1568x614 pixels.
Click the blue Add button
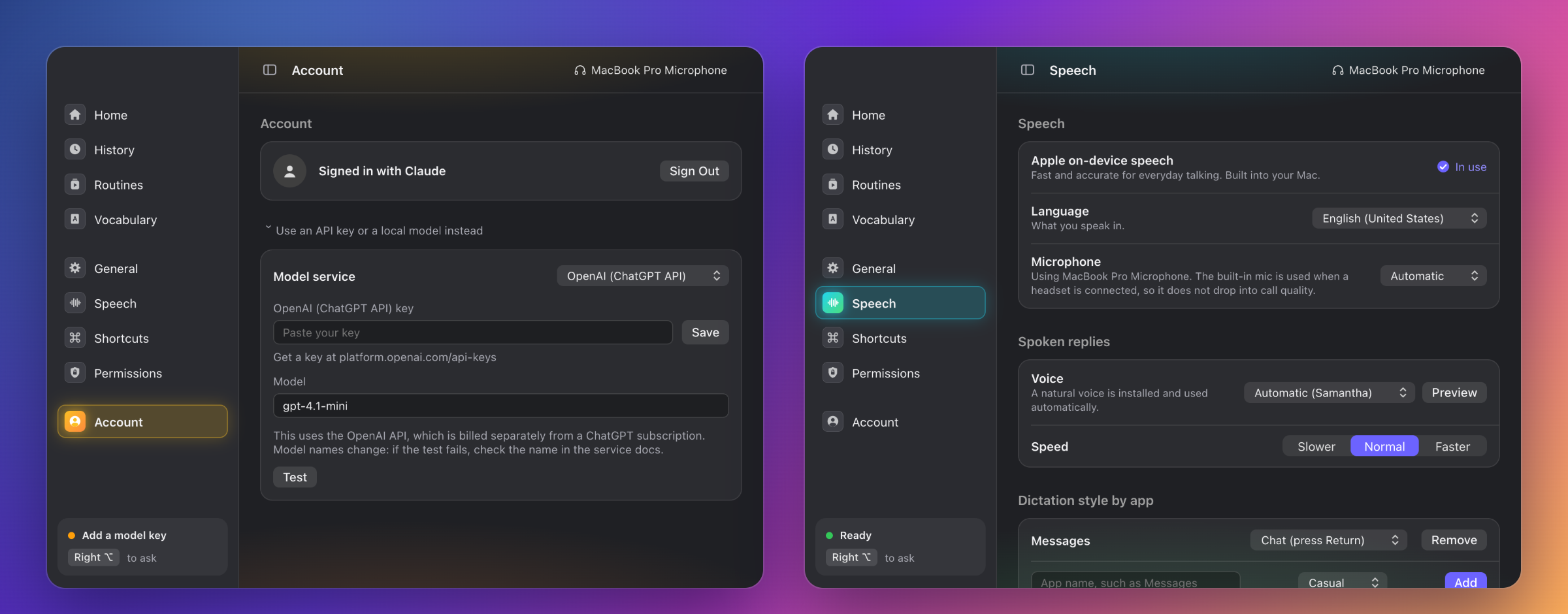tap(1465, 581)
